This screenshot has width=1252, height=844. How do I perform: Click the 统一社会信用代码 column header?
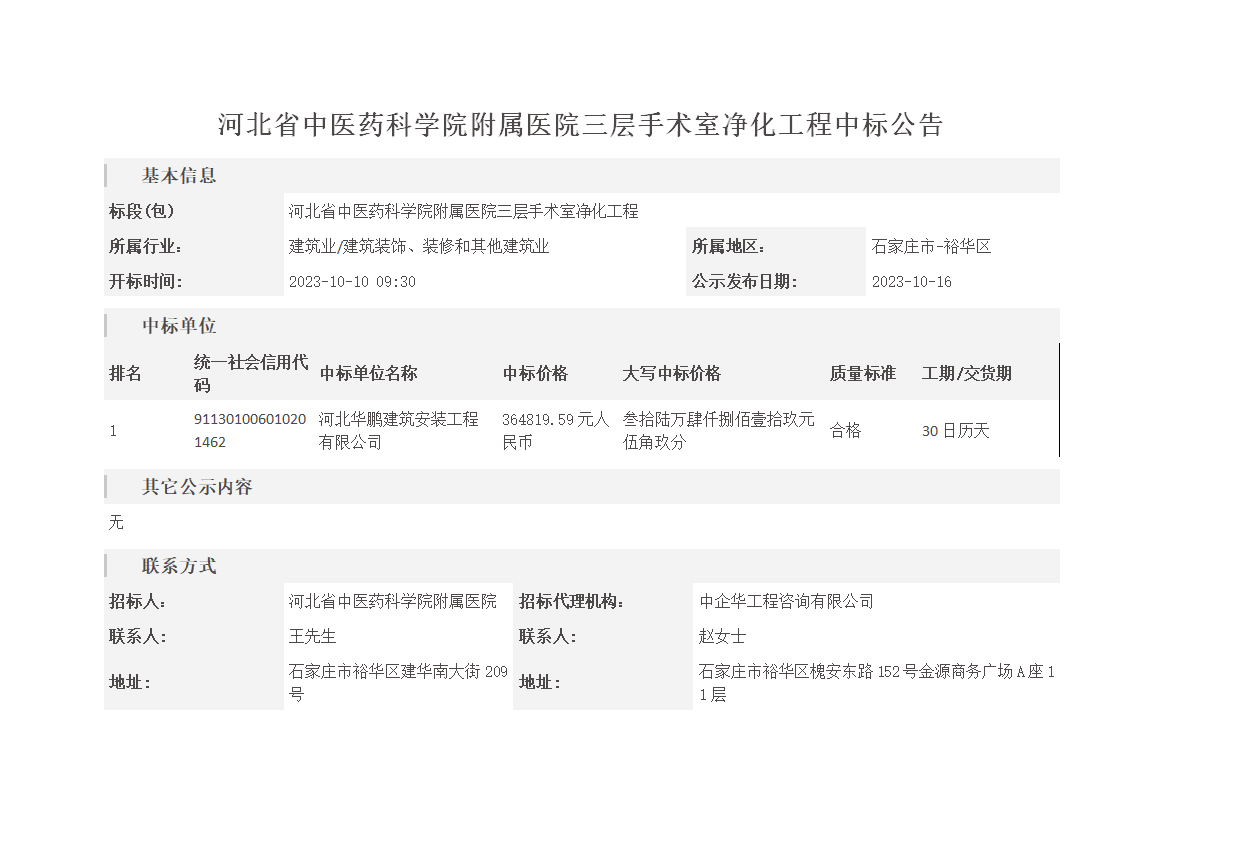251,373
